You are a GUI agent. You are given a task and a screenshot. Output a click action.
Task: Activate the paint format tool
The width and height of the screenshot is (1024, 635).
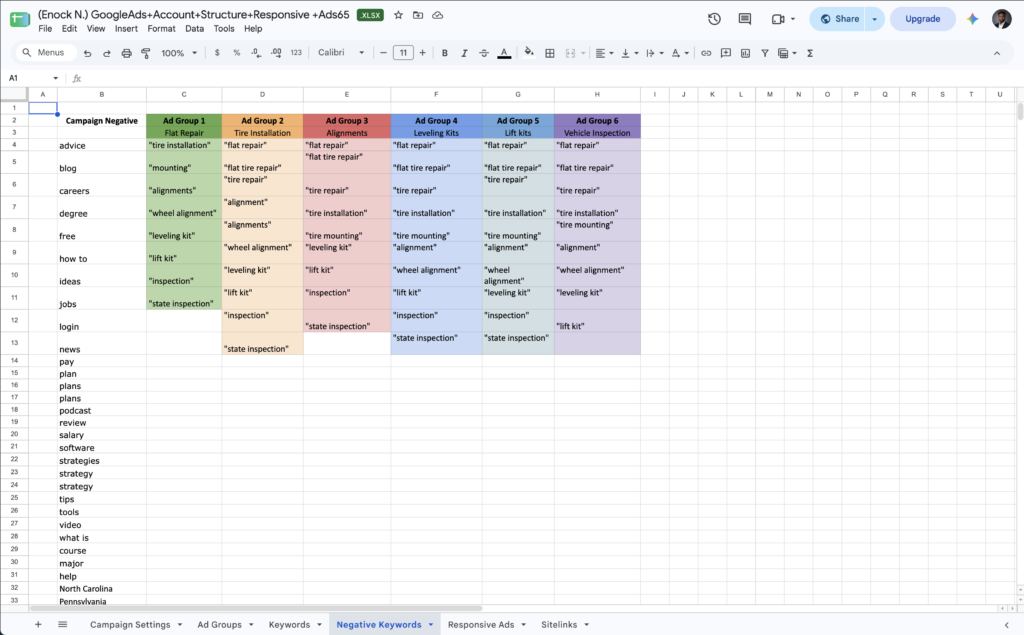146,53
